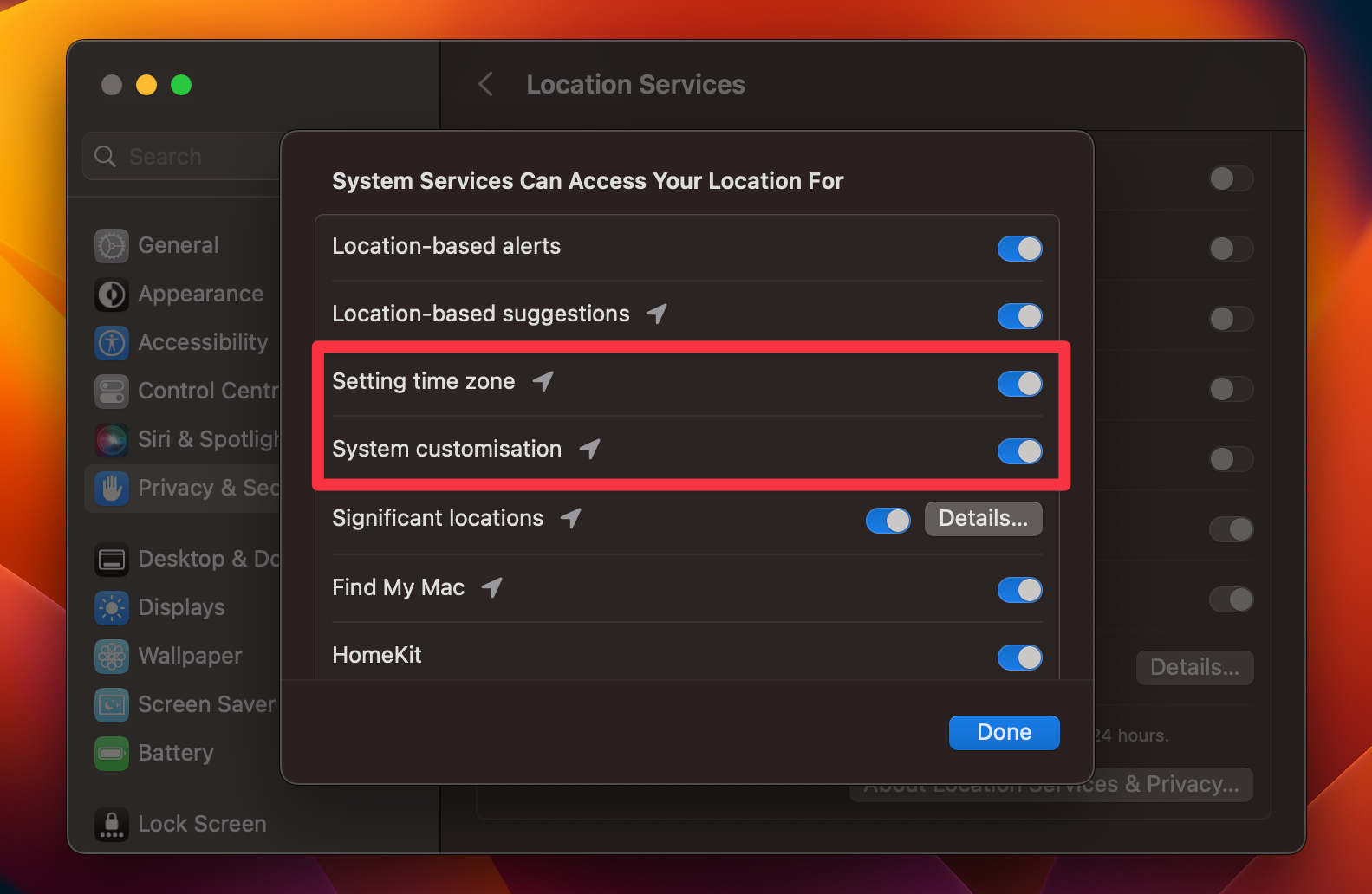Screen dimensions: 1372x894
Task: Select the Screen Saver sidebar item
Action: [x=111, y=704]
